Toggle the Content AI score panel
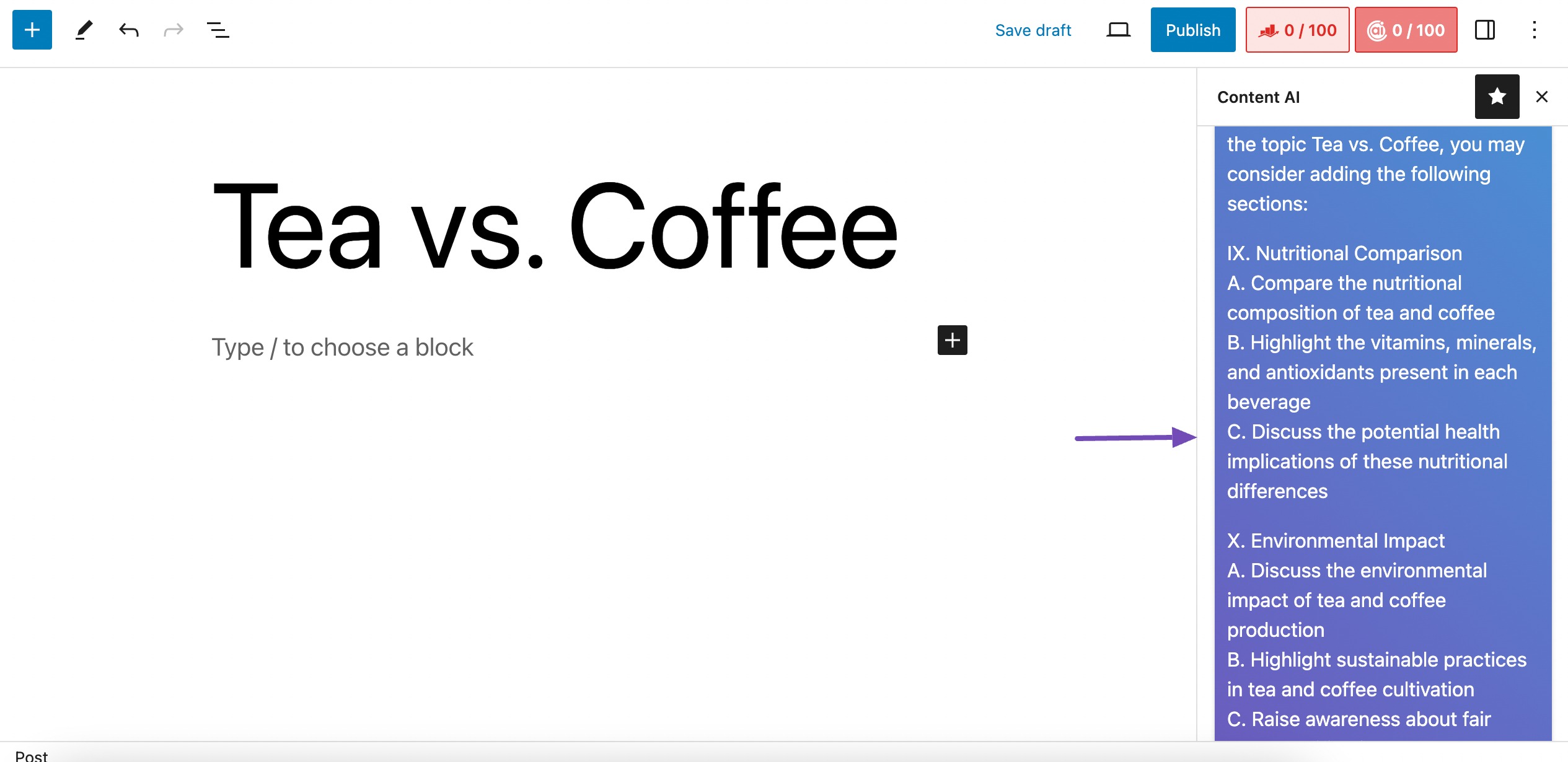Screen dimensions: 1568x762 pyautogui.click(x=1406, y=30)
